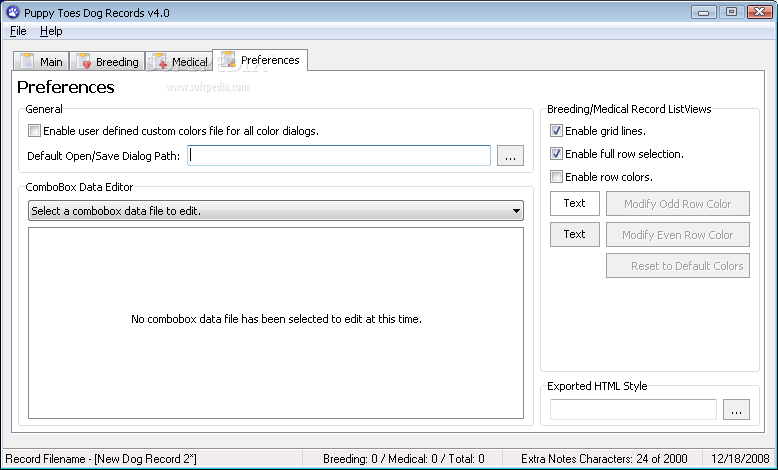Check Enable row colors
778x470 pixels.
click(556, 177)
